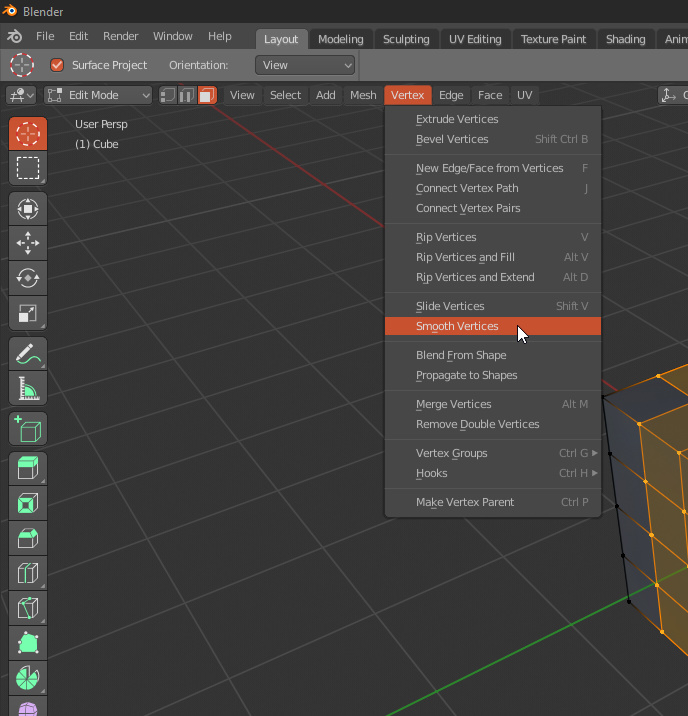Select the Poly Build tool
Screen dimensions: 688x716
(x=28, y=643)
